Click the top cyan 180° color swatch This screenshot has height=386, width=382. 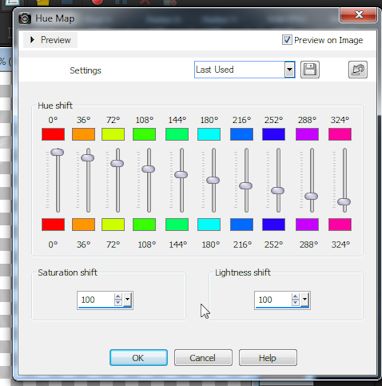pos(209,134)
